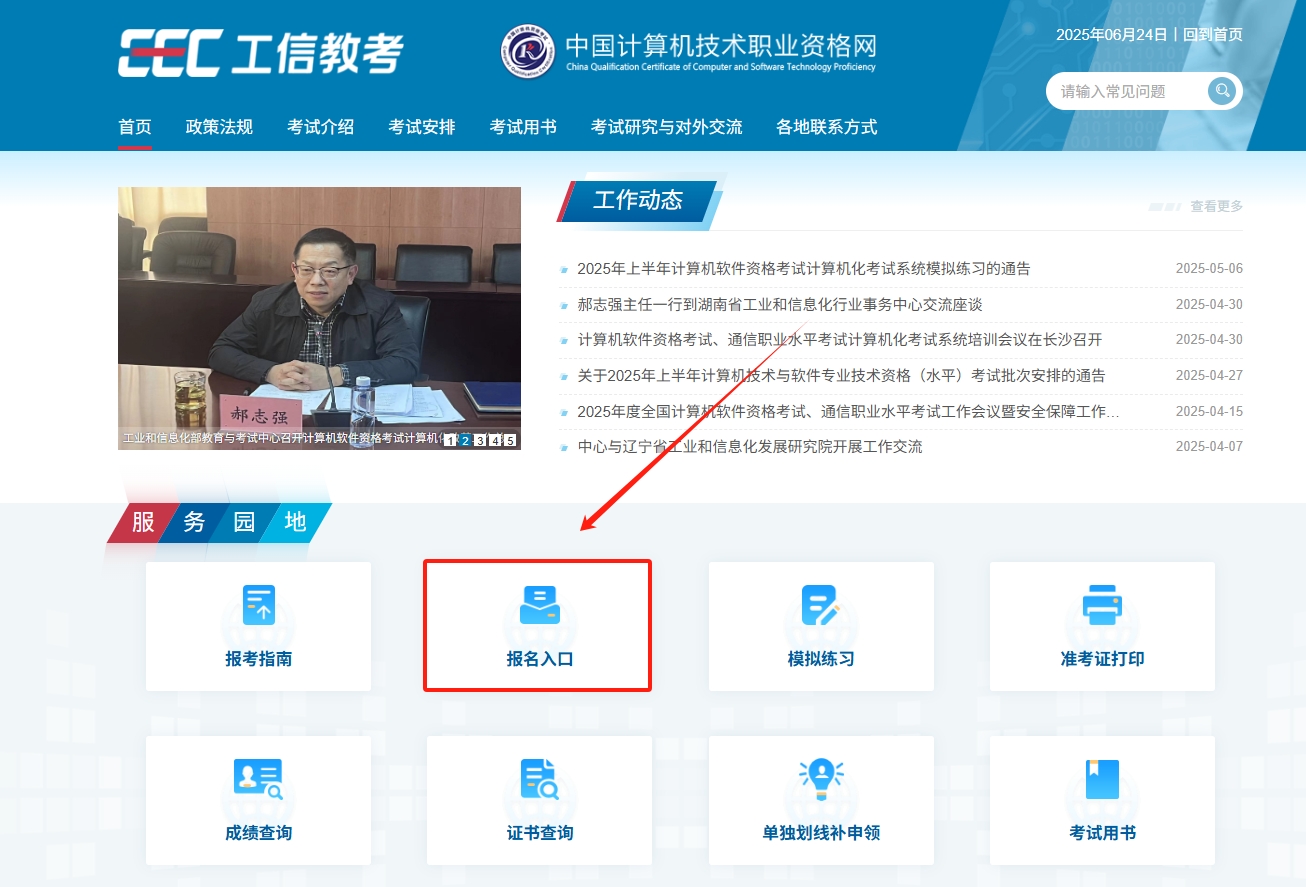This screenshot has width=1306, height=887.
Task: Select the 单独划线补申领 lightbulb icon
Action: coord(820,780)
